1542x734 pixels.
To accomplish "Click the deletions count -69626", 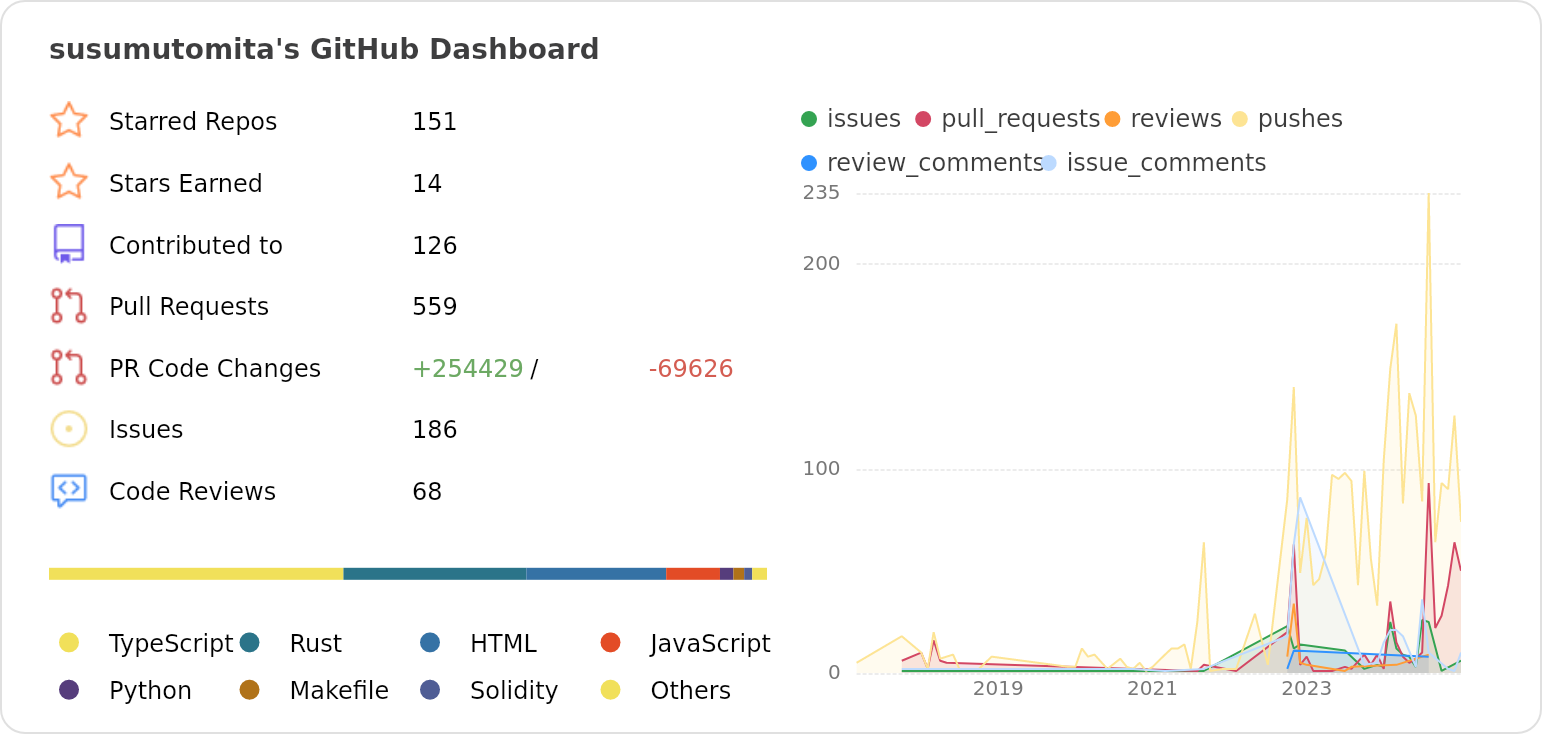I will pos(691,369).
